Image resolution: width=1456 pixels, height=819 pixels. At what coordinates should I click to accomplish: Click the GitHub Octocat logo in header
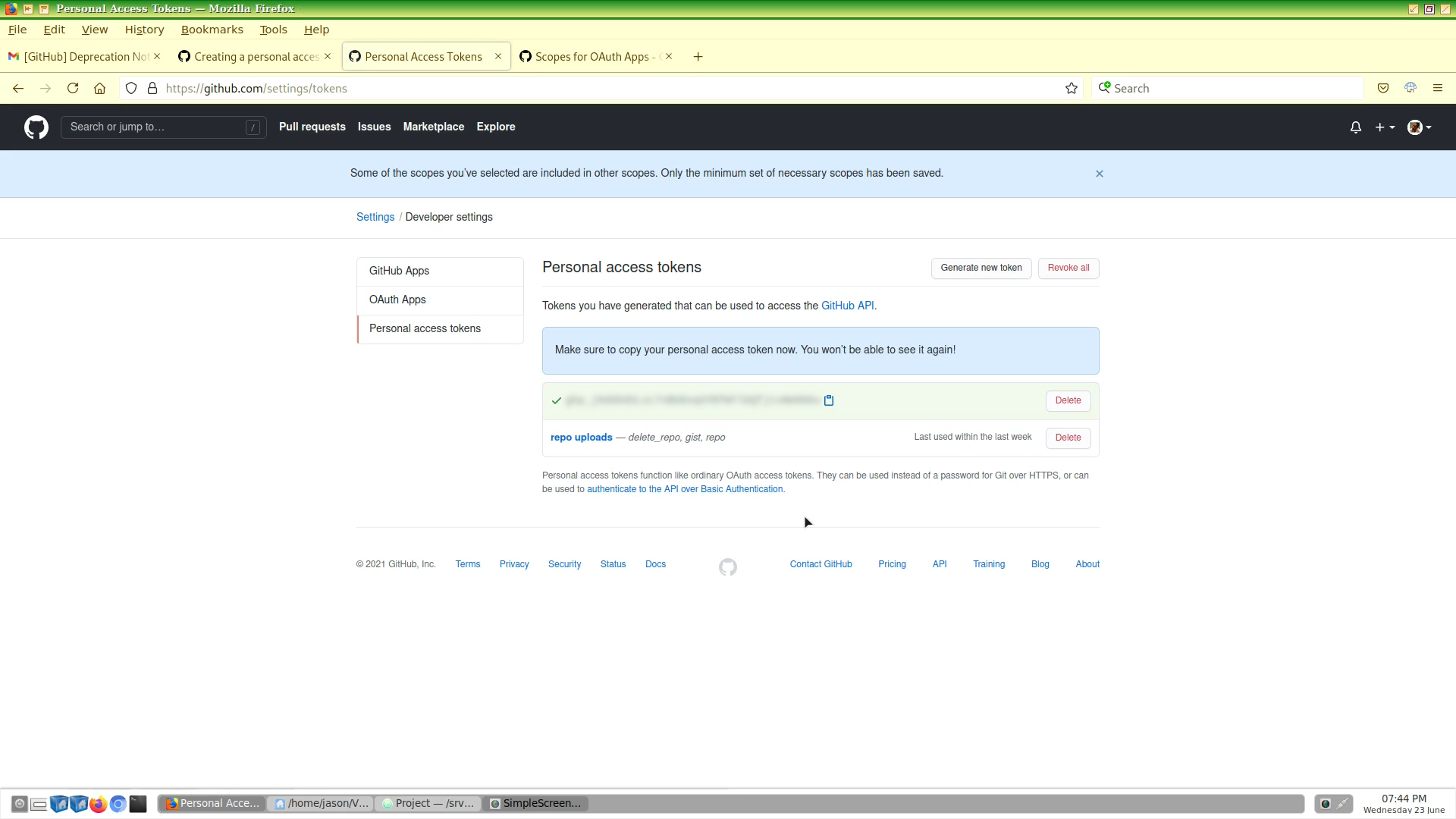pos(36,127)
